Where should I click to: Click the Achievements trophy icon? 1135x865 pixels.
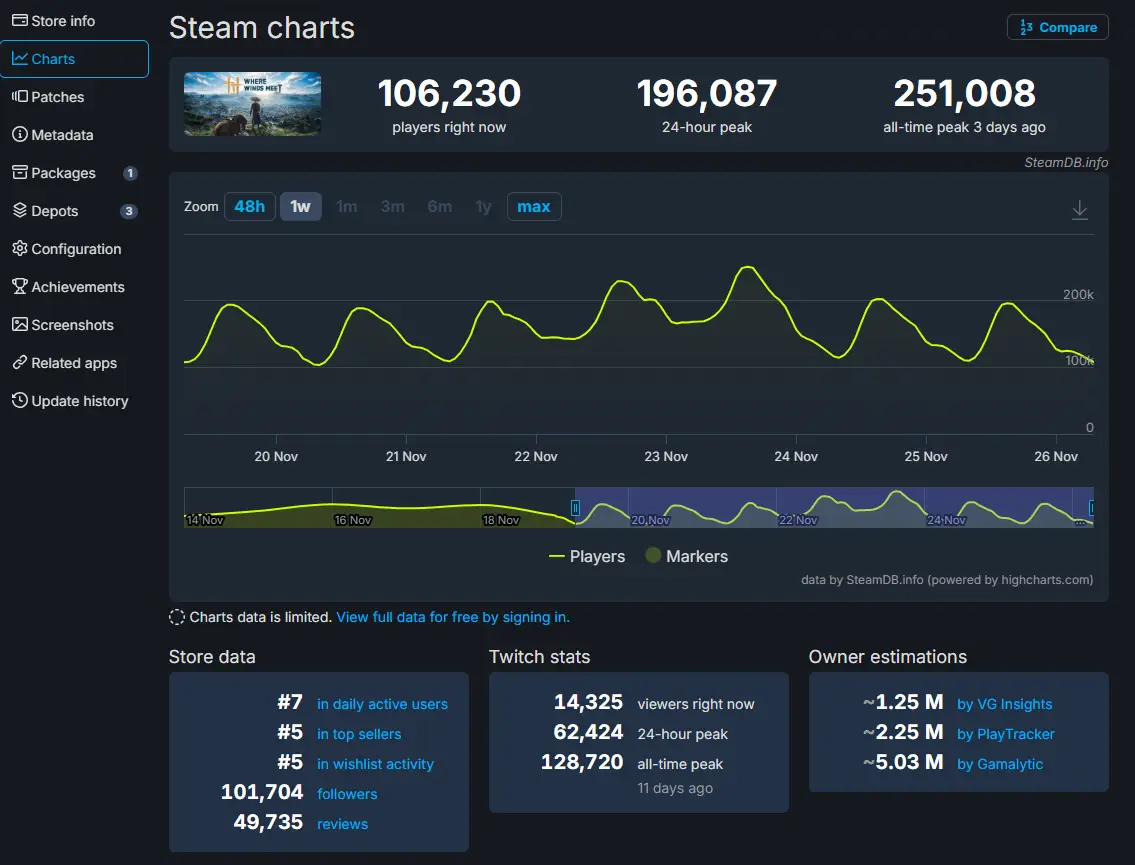19,287
